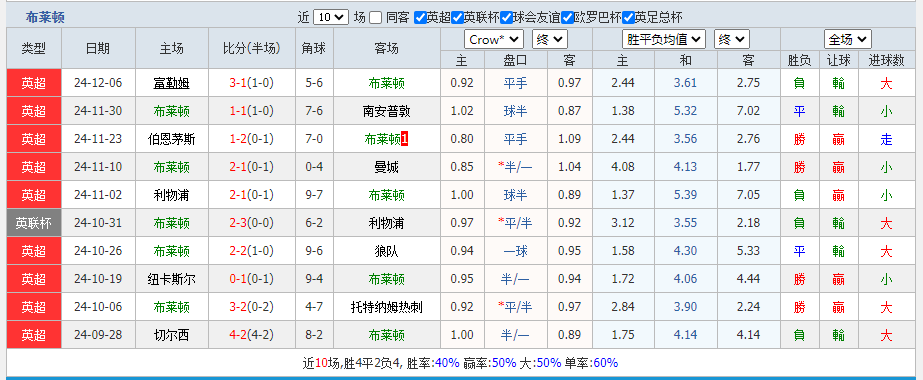Open the 0-1(0-1) score at 纽卡斯尔
The image size is (923, 380).
click(252, 279)
